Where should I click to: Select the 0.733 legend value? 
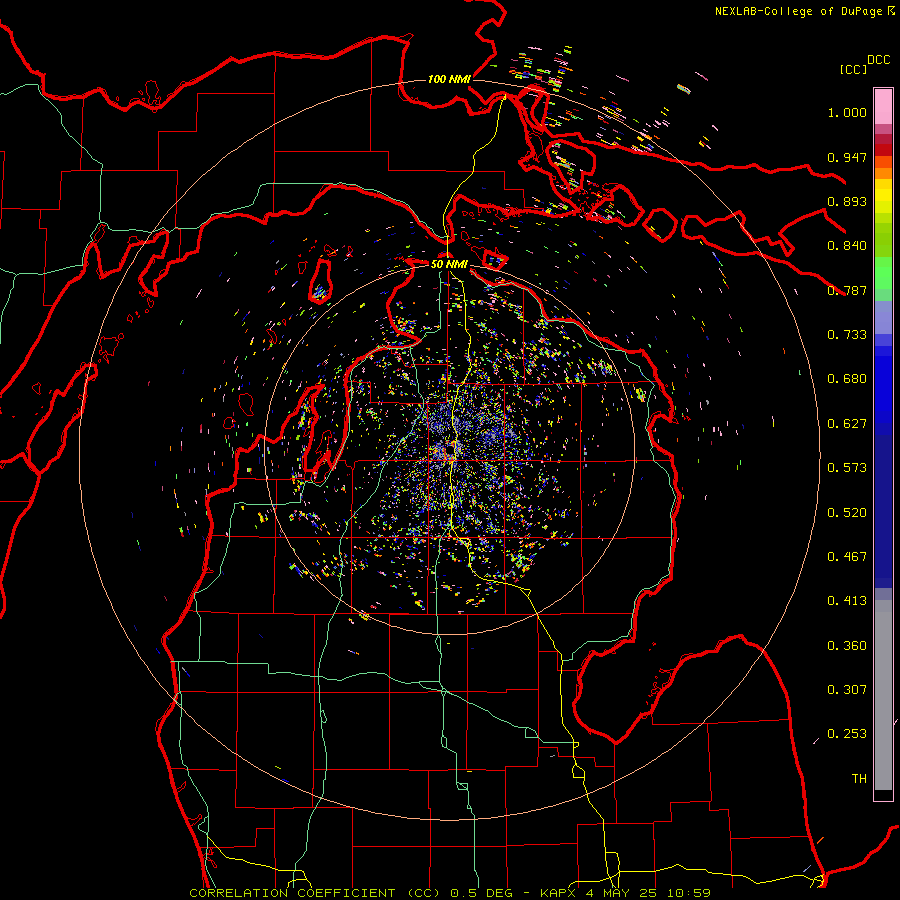coord(847,335)
